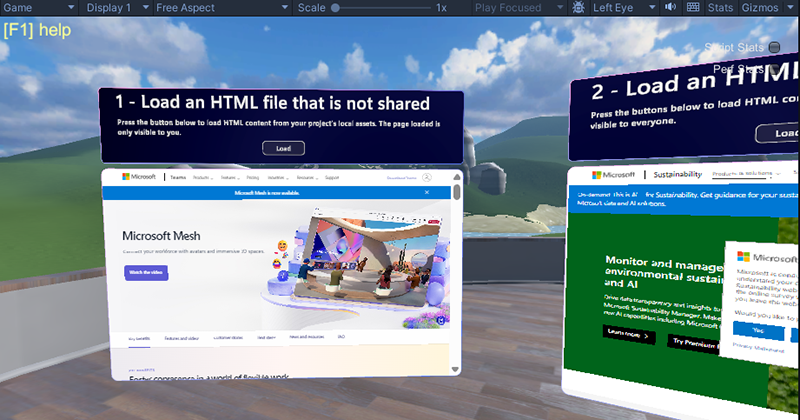
Task: Click Load on the panel 1 sign
Action: click(x=283, y=149)
